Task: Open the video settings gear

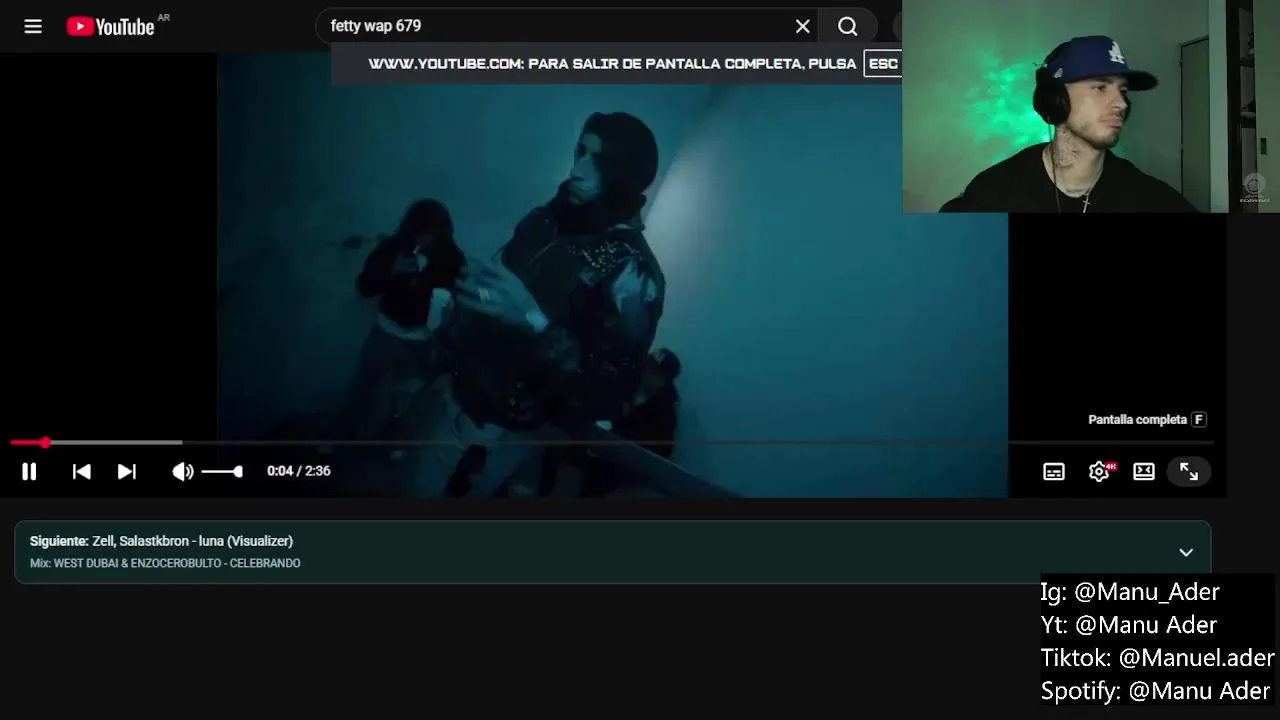Action: (1099, 472)
